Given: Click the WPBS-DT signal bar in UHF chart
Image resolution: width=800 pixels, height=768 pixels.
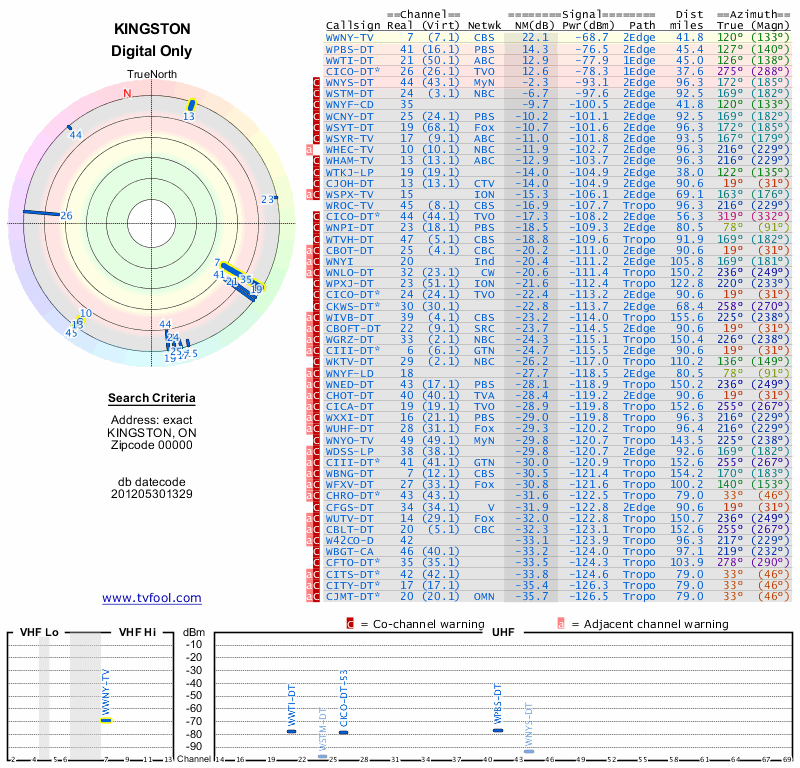Looking at the screenshot, I should [498, 730].
